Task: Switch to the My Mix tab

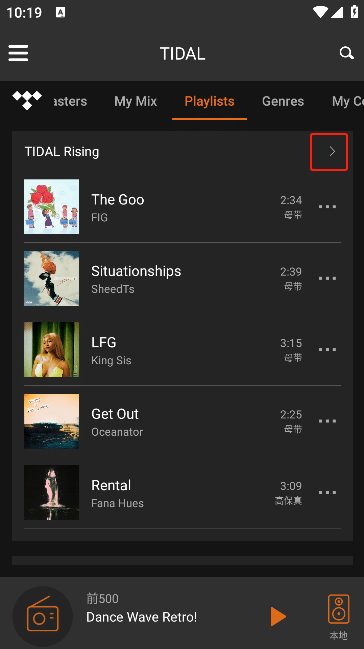Action: [135, 101]
